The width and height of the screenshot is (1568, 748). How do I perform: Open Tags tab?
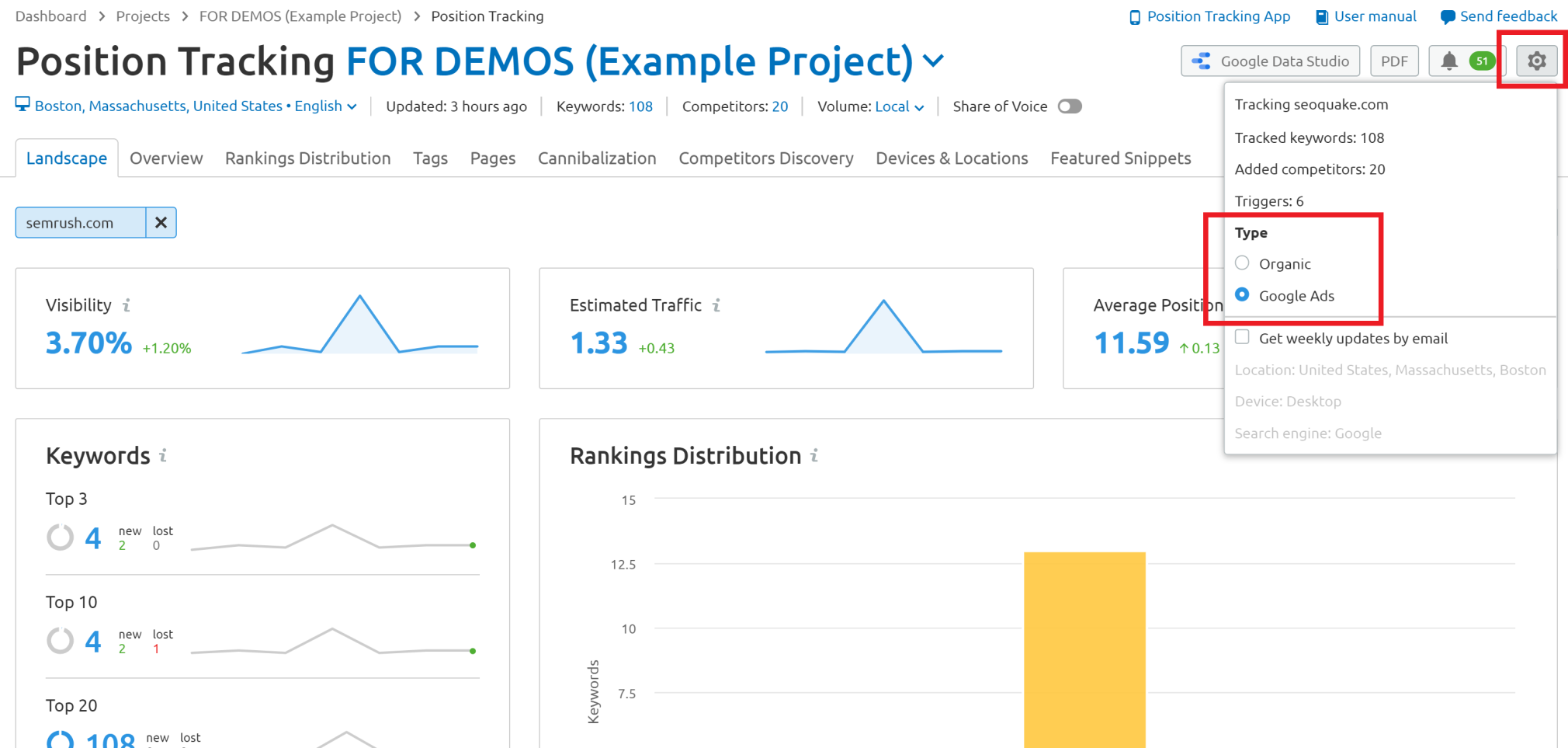[x=430, y=158]
